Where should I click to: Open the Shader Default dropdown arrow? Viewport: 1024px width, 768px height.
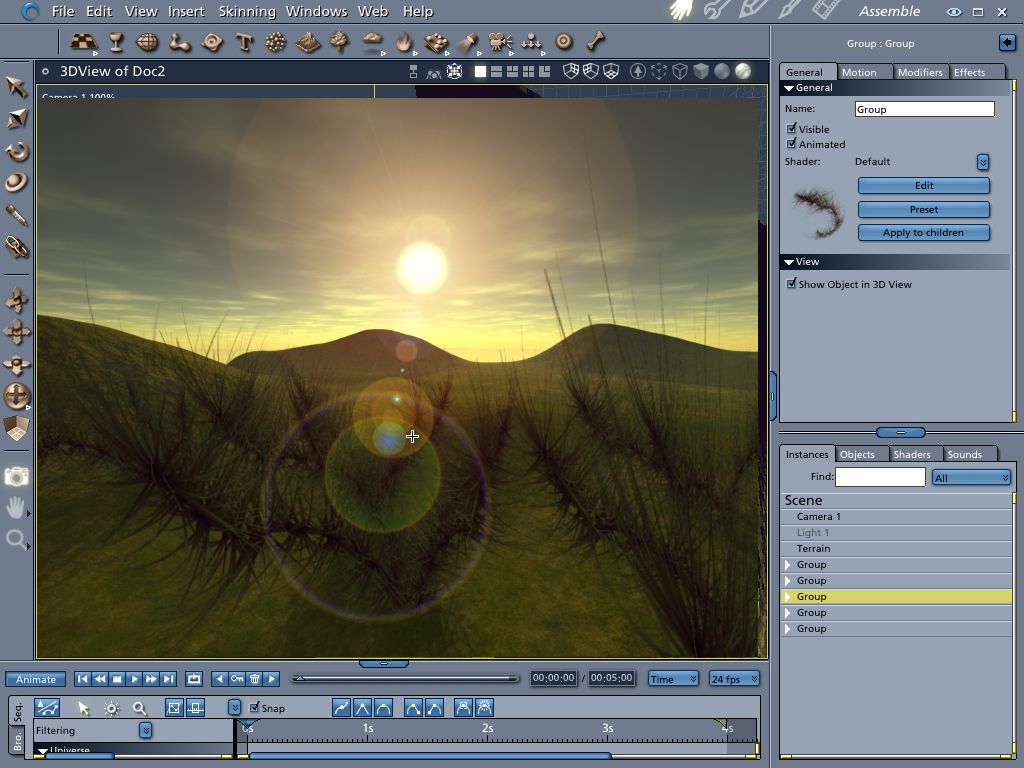click(982, 162)
